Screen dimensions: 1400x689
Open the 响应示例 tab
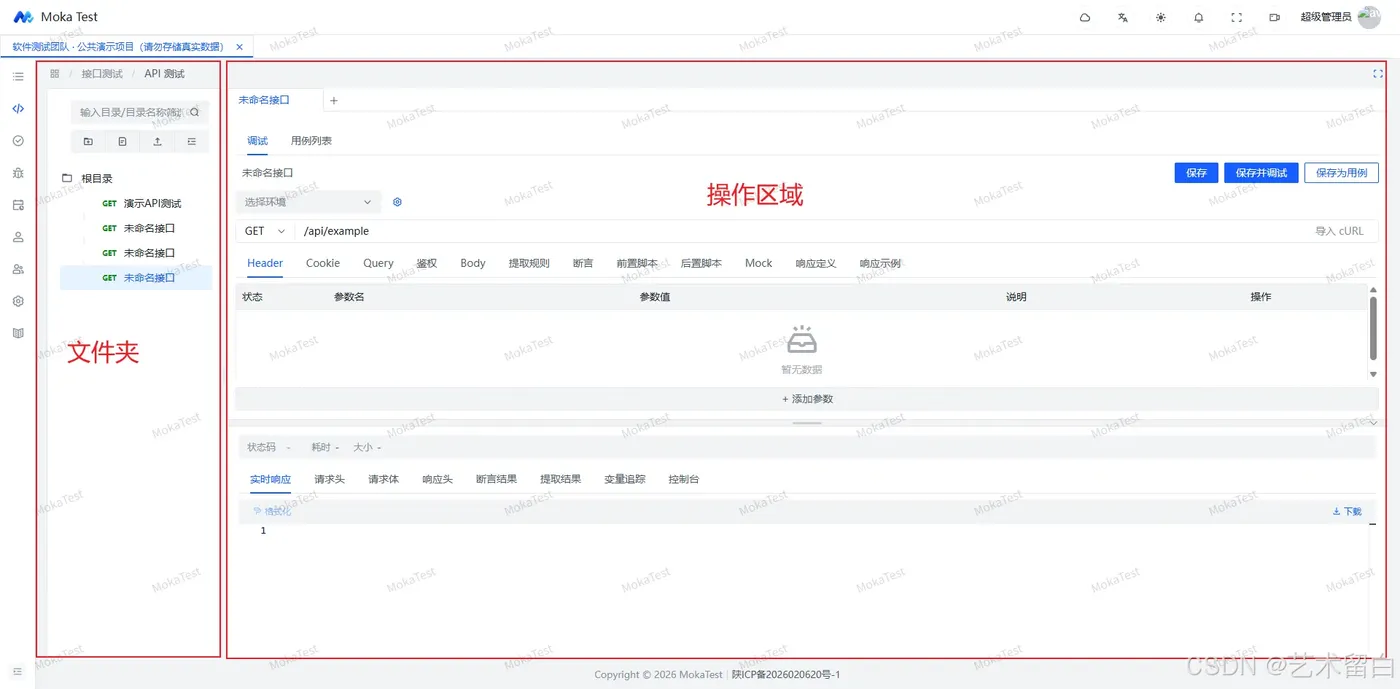coord(880,263)
